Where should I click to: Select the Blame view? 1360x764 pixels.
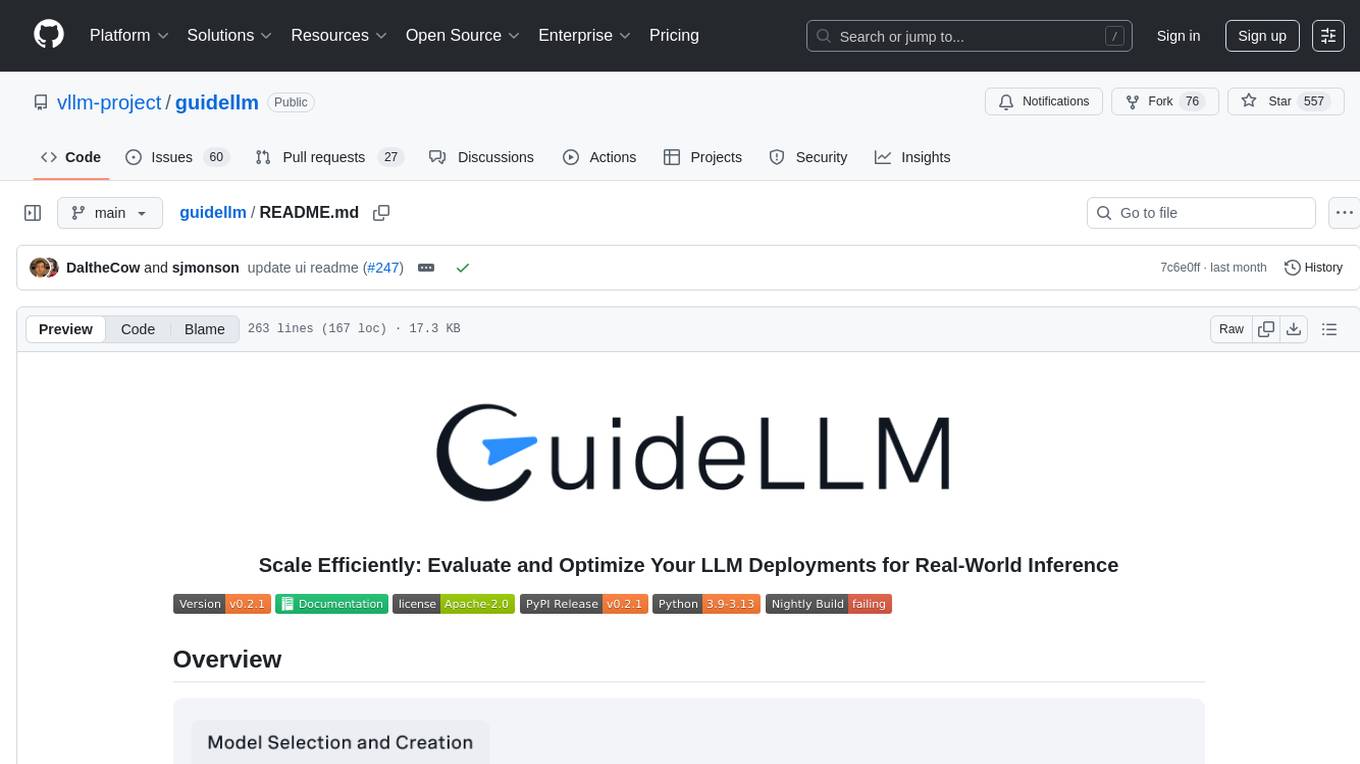(204, 329)
